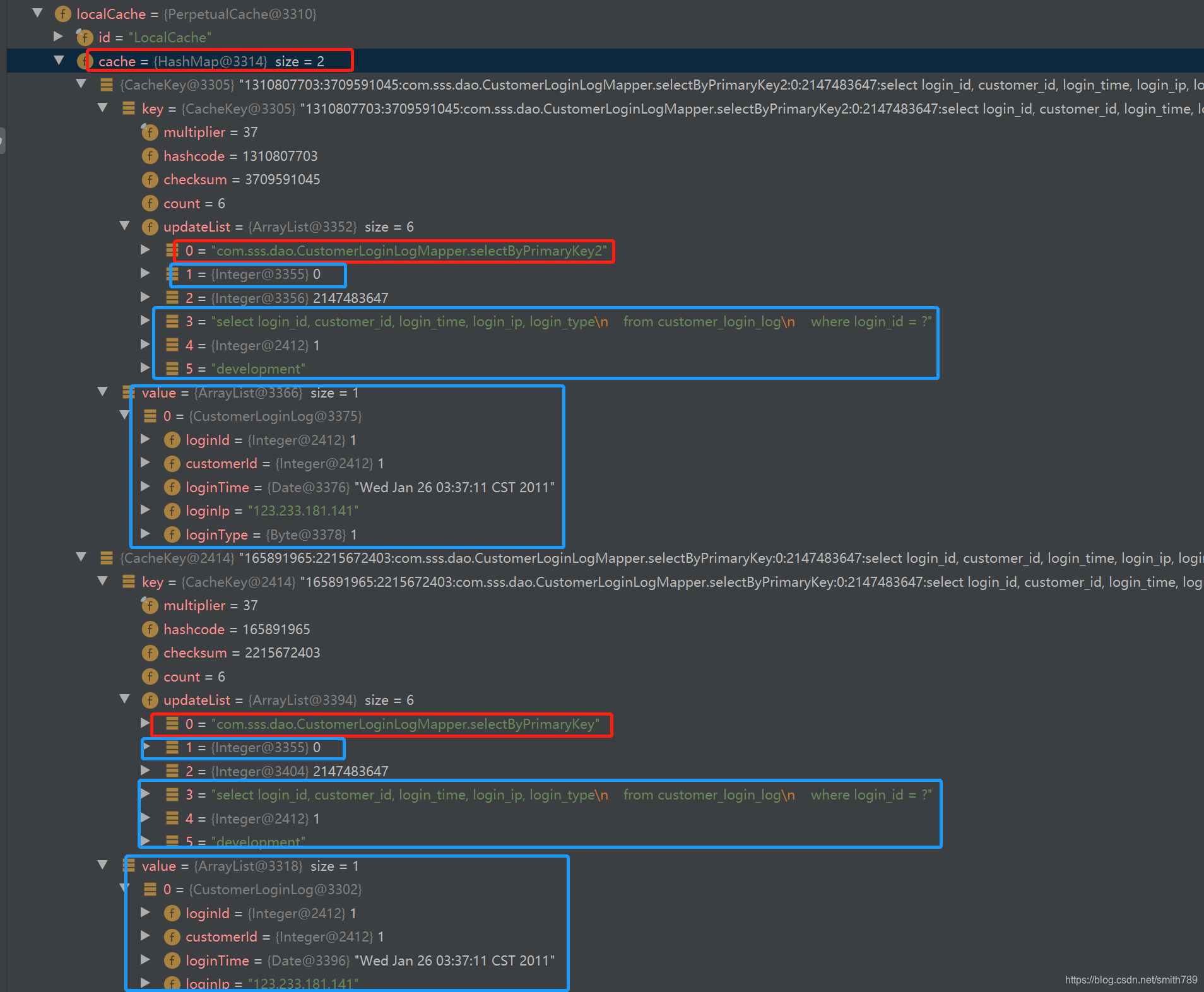The width and height of the screenshot is (1204, 992).
Task: Click the id field icon
Action: point(85,37)
